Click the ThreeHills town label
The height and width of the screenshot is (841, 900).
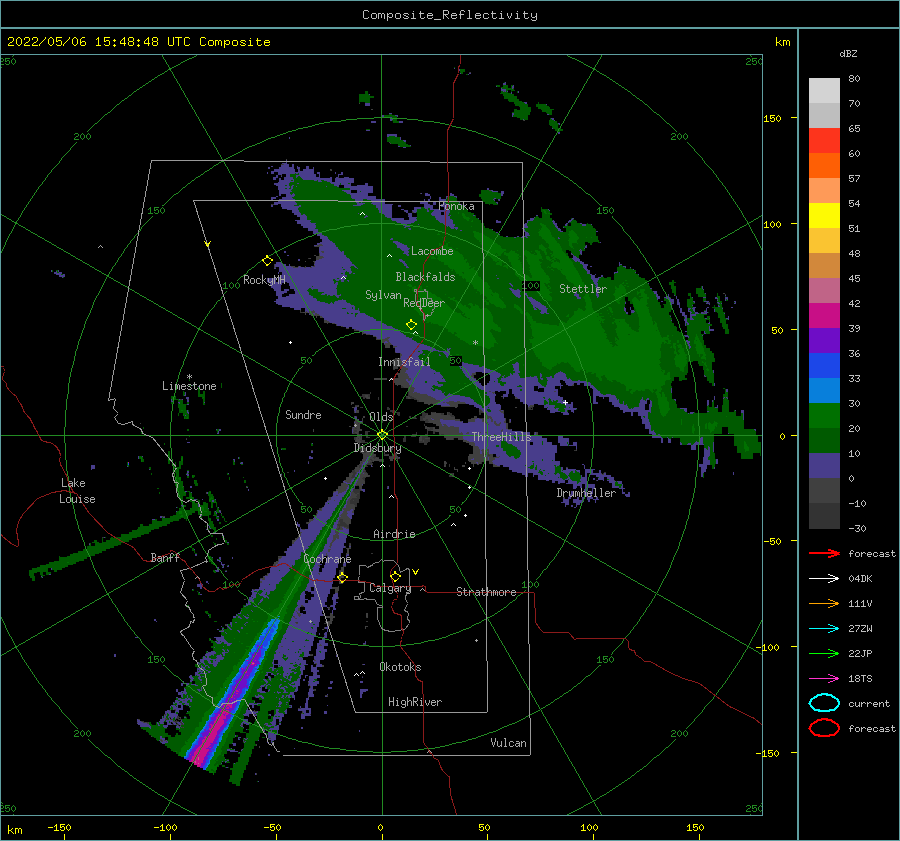point(502,437)
